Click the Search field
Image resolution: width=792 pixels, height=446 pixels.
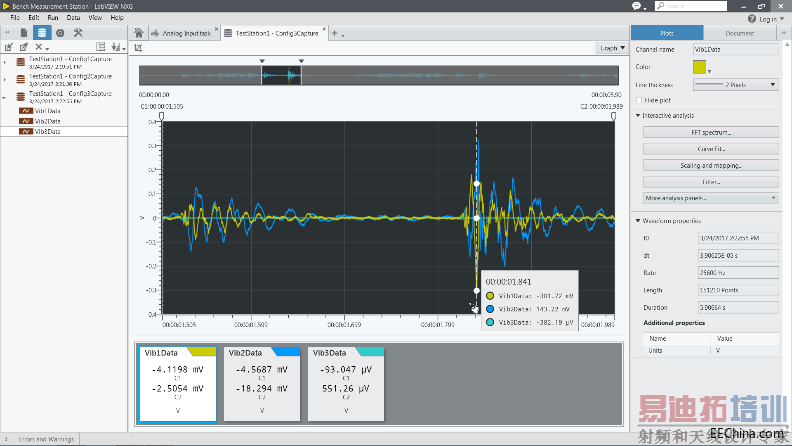coord(690,6)
